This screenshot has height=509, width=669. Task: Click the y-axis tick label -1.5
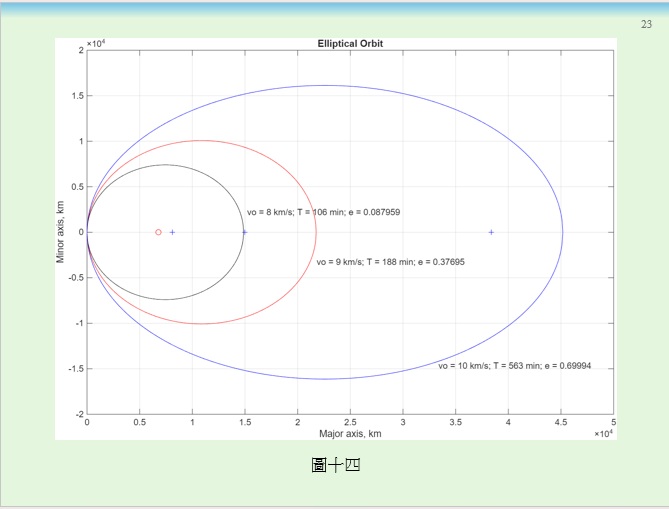point(74,368)
